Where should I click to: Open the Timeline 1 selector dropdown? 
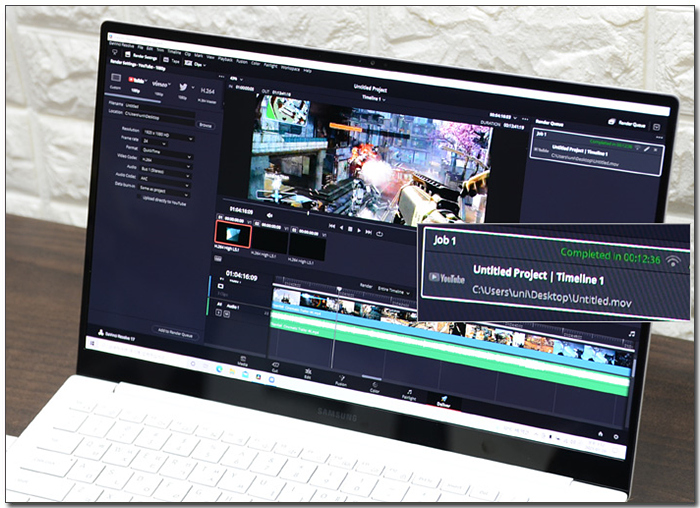click(374, 98)
